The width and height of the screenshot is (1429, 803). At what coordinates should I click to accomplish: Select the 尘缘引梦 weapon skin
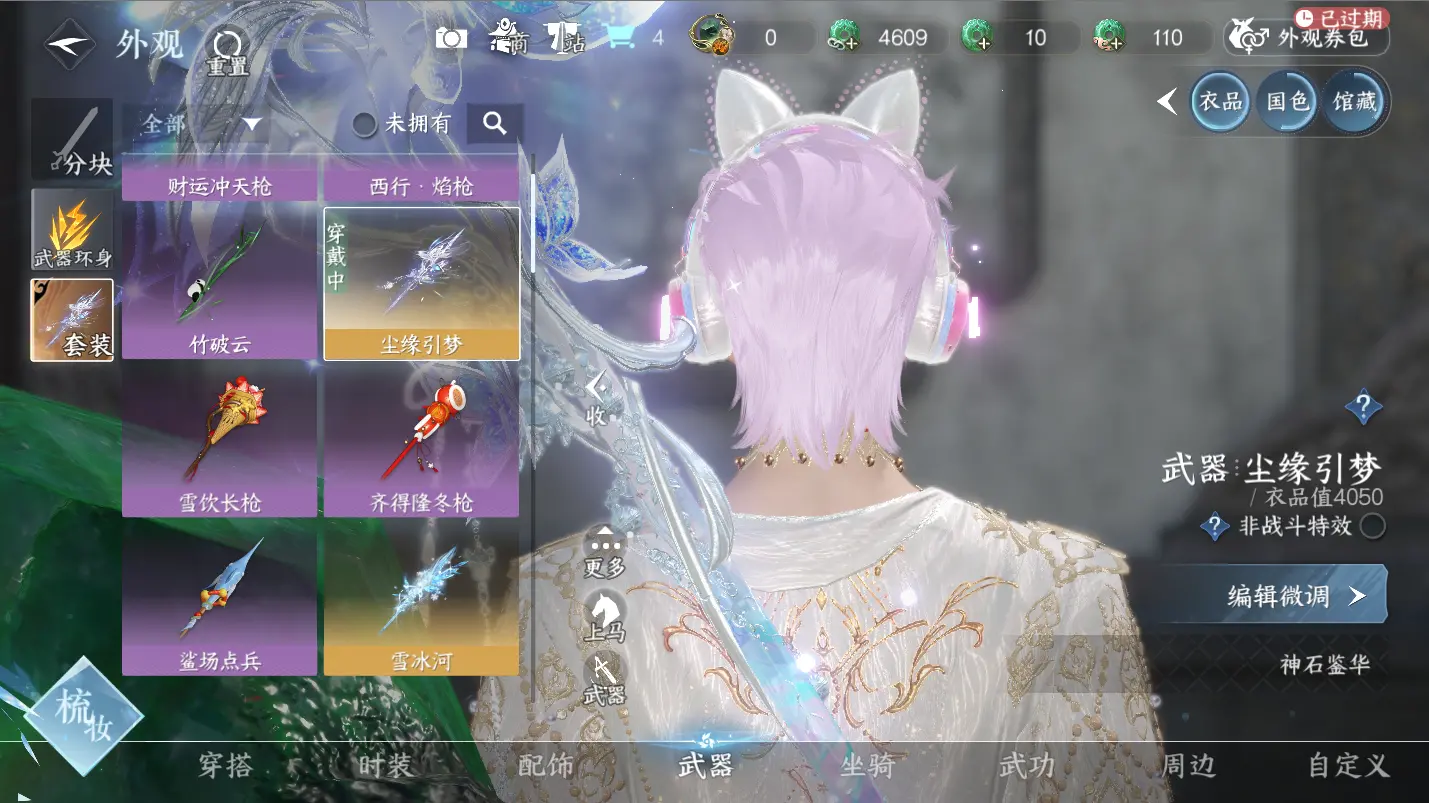point(421,283)
